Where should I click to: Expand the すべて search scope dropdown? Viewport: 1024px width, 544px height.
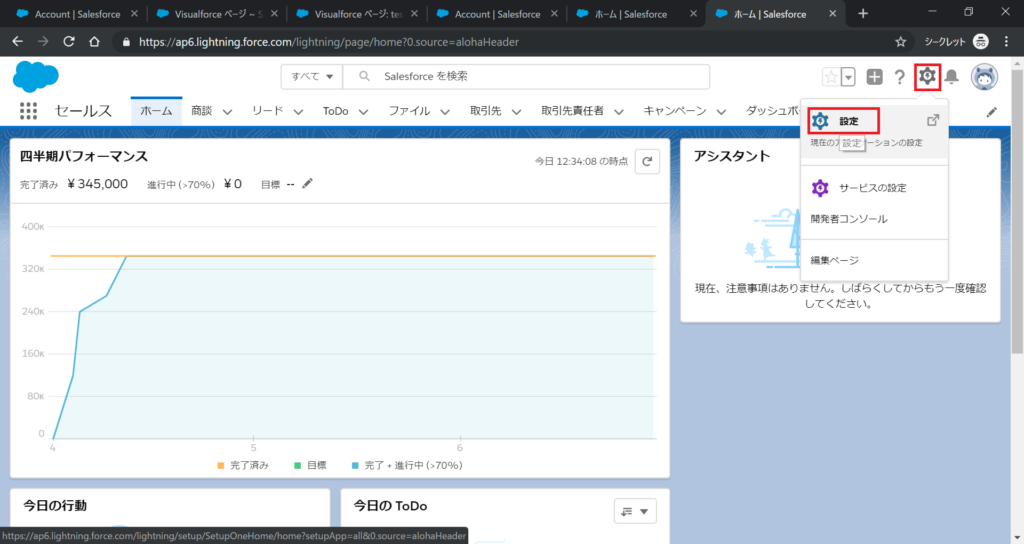[x=312, y=77]
